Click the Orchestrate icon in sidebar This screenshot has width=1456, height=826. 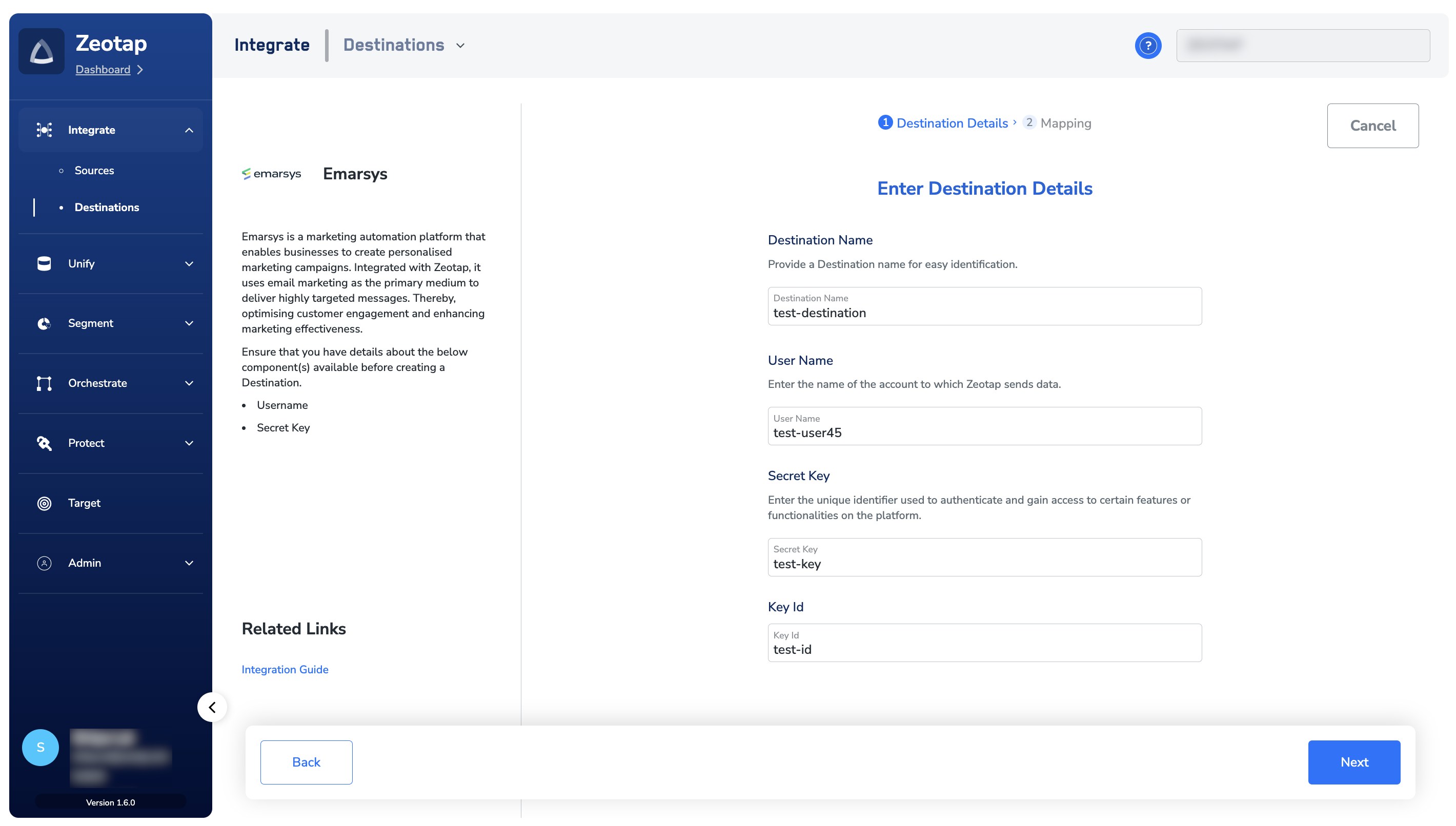coord(44,383)
